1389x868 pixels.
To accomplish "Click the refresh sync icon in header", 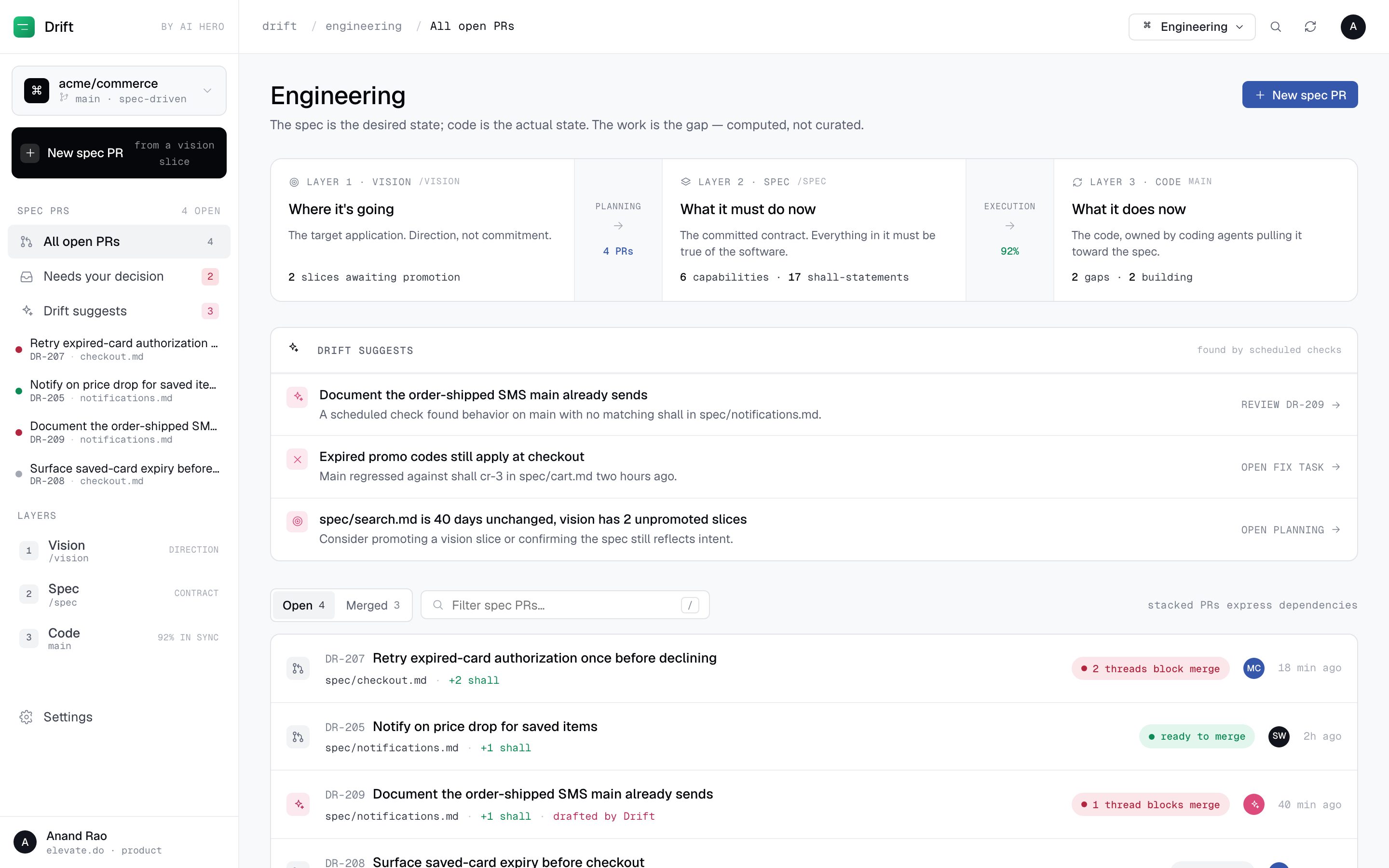I will point(1310,27).
